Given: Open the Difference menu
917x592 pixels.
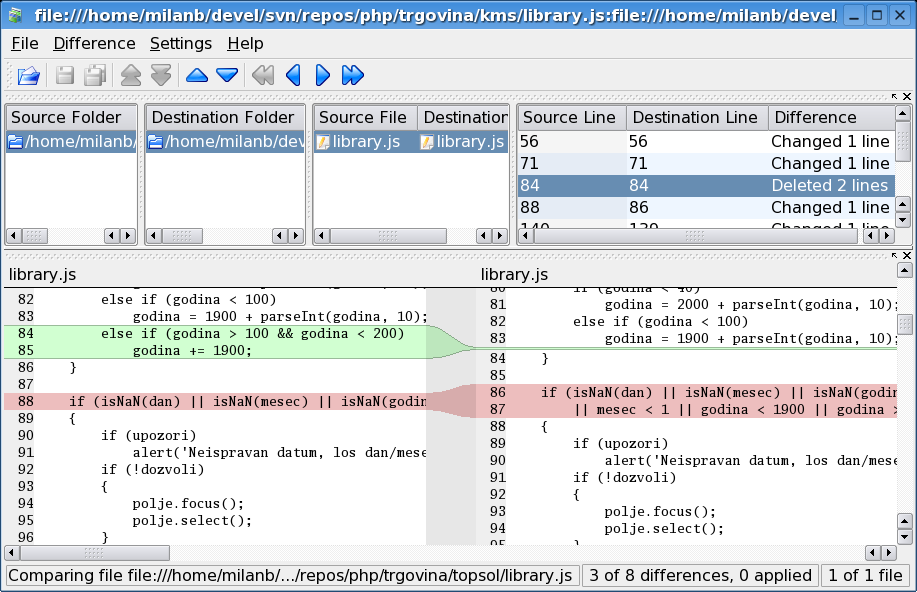Looking at the screenshot, I should (x=94, y=43).
